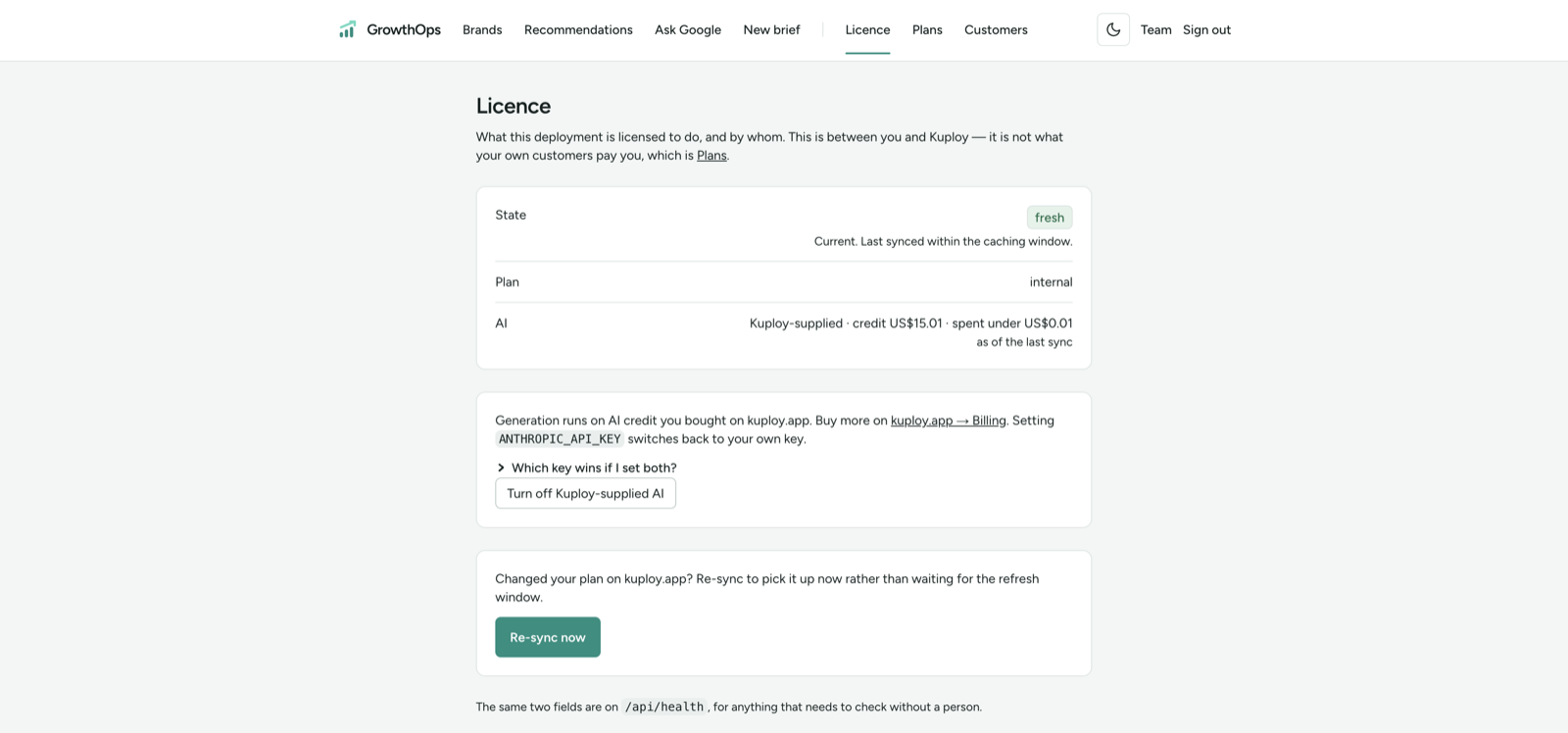This screenshot has width=1568, height=733.
Task: Switch to the Plans tab in the navbar
Action: (927, 29)
